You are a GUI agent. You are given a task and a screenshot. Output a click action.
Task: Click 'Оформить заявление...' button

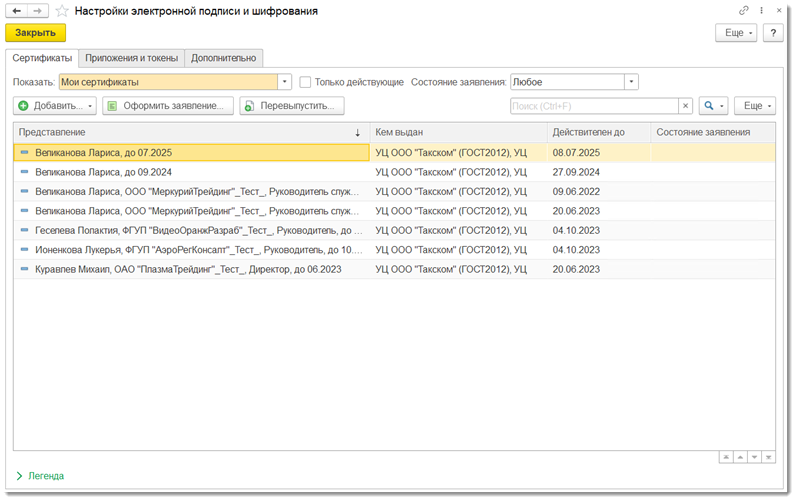pyautogui.click(x=168, y=106)
